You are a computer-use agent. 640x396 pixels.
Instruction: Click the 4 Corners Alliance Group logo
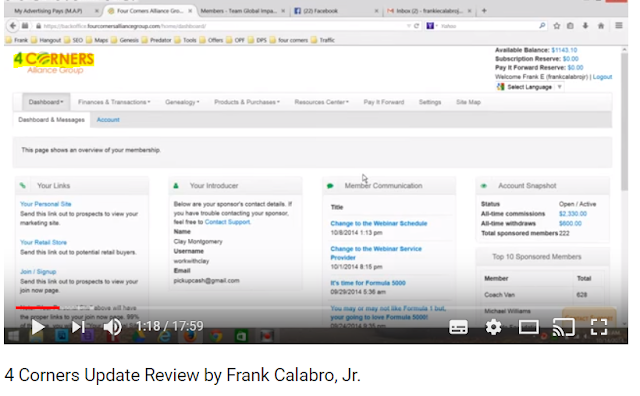coord(54,63)
